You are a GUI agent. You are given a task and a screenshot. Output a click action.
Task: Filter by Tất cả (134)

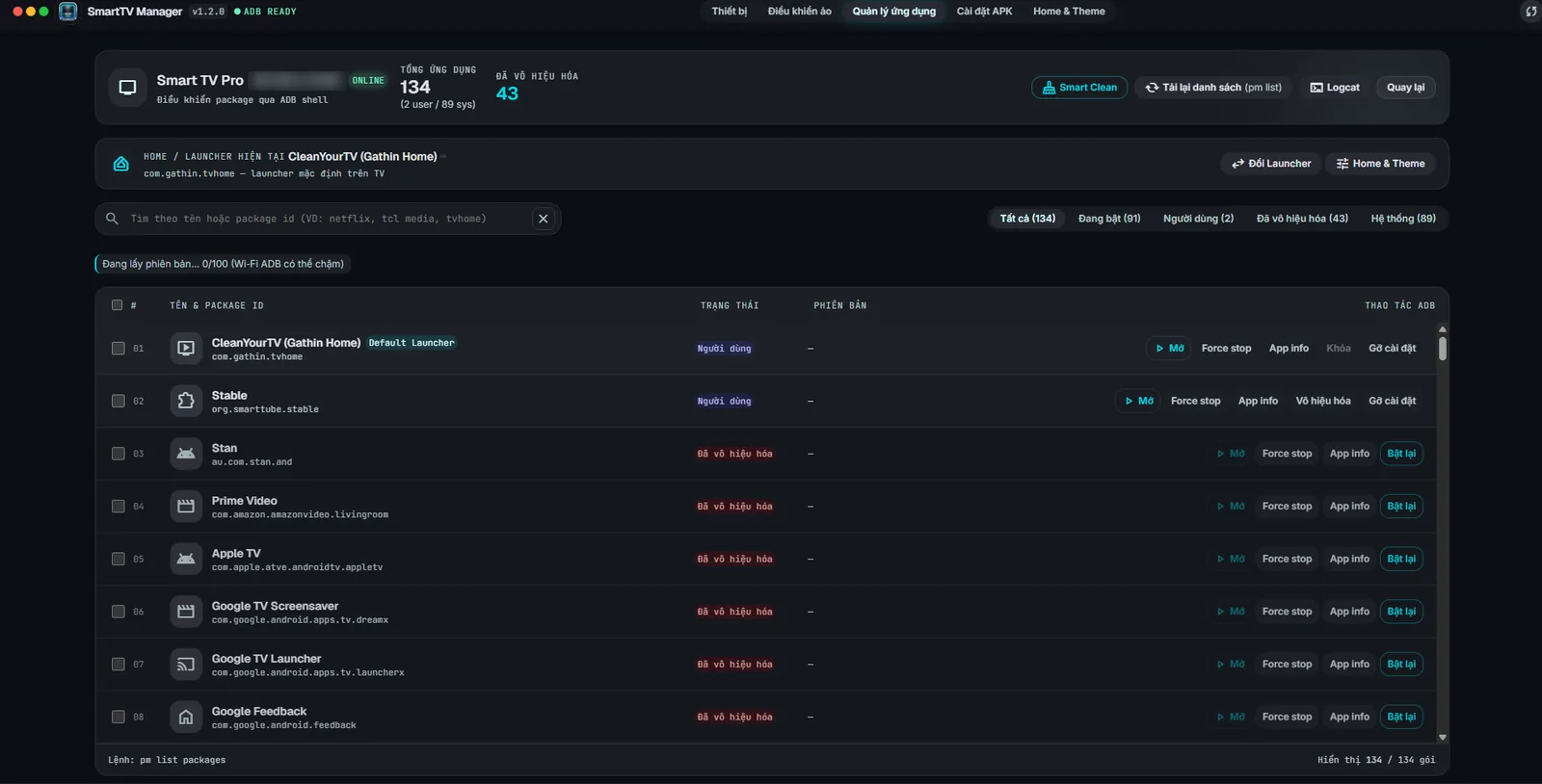point(1027,219)
